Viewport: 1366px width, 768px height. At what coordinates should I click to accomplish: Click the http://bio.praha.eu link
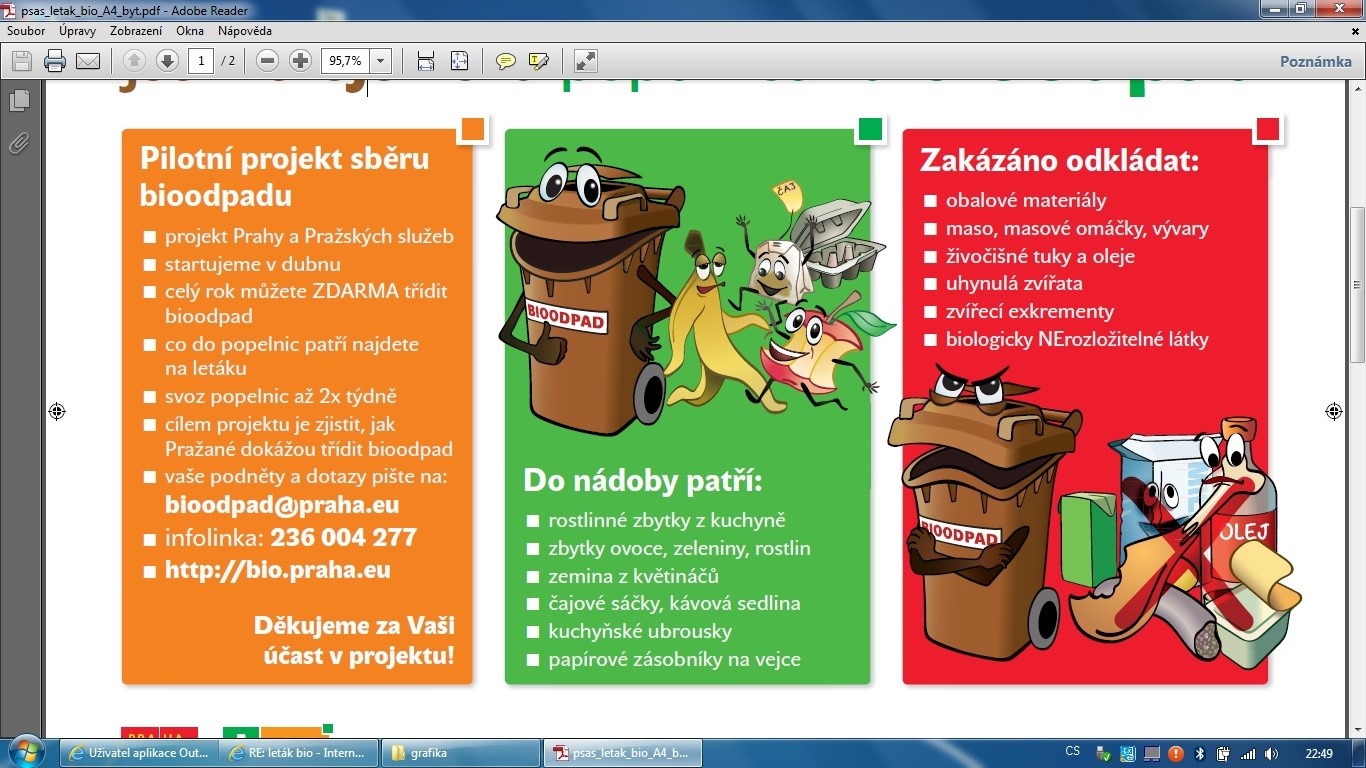click(x=278, y=570)
